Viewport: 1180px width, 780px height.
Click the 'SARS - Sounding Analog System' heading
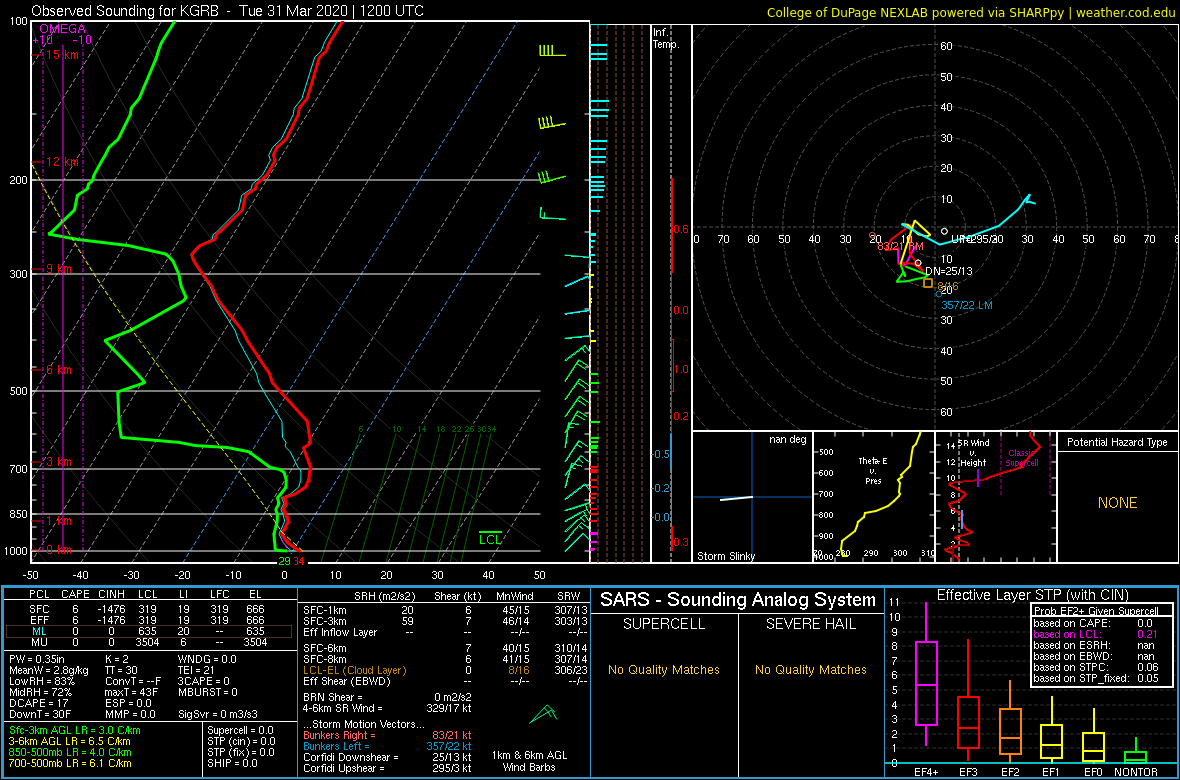click(x=738, y=600)
